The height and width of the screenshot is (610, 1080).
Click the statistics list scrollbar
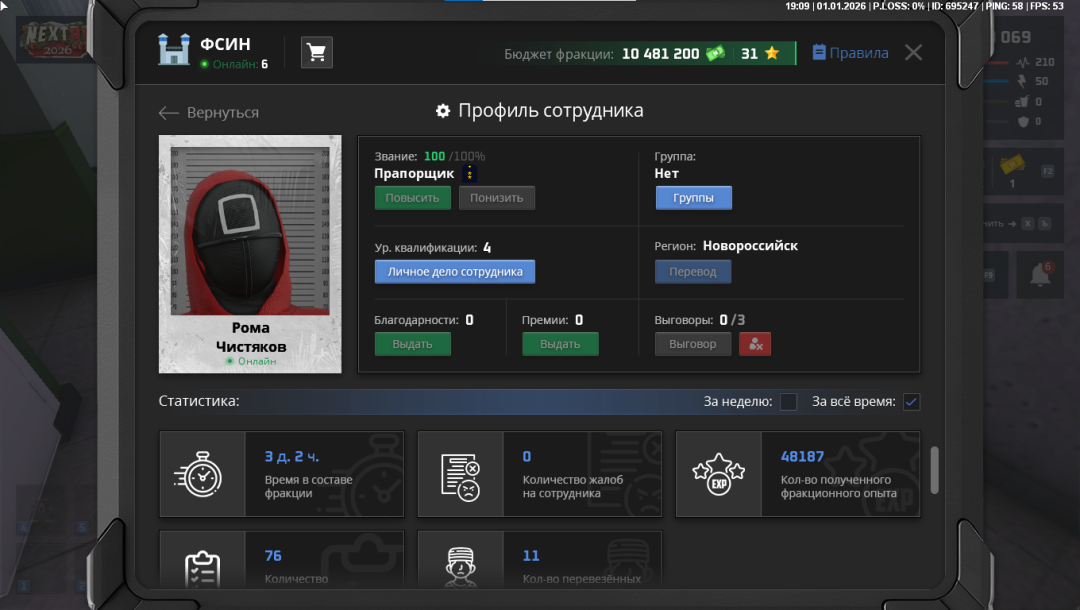click(935, 470)
